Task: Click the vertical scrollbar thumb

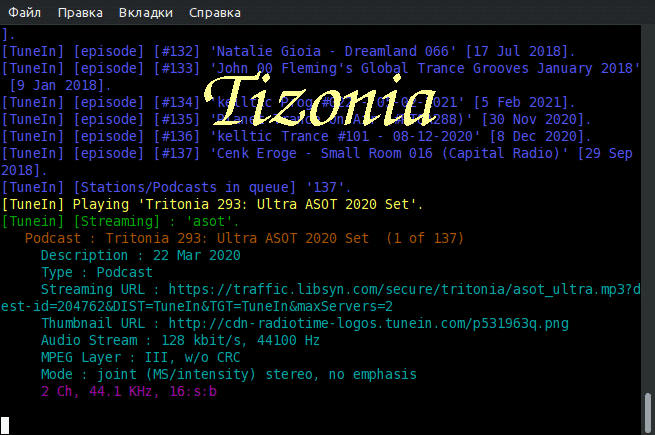Action: [x=648, y=413]
